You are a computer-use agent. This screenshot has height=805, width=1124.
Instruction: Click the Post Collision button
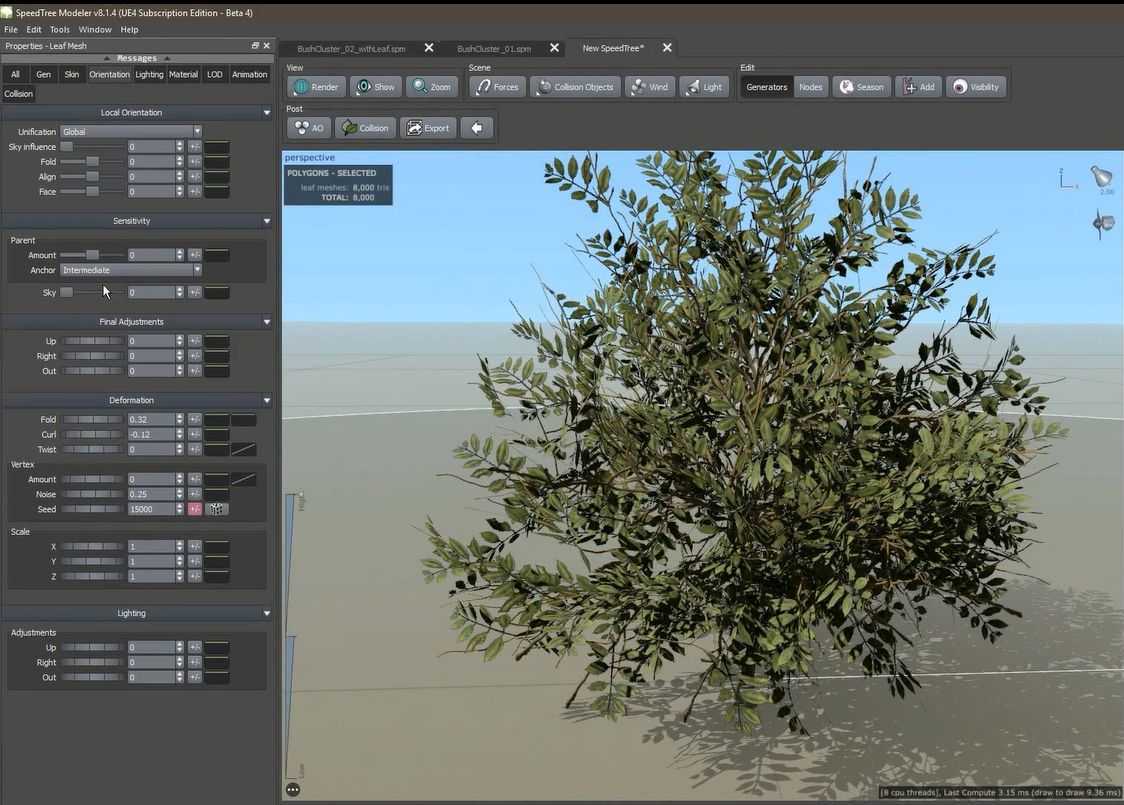click(365, 128)
